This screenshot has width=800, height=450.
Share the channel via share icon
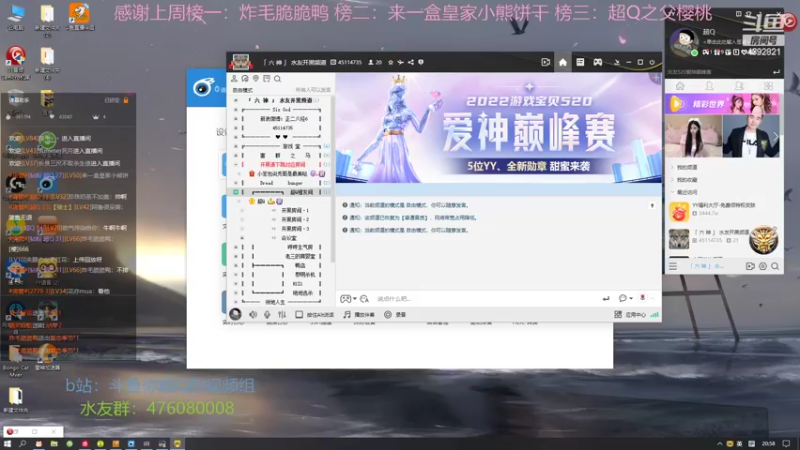[x=411, y=62]
